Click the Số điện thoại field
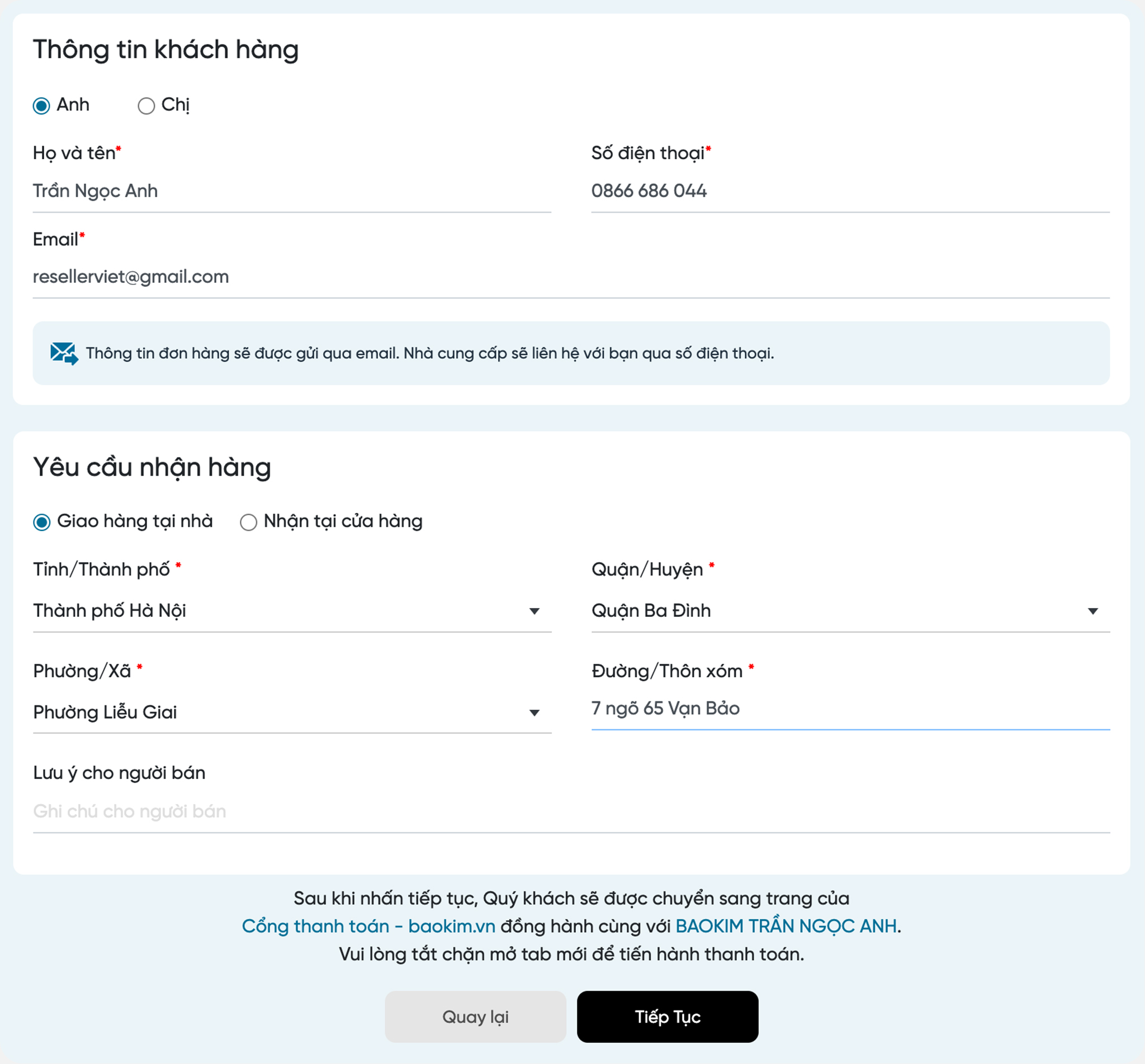1145x1064 pixels. [850, 191]
